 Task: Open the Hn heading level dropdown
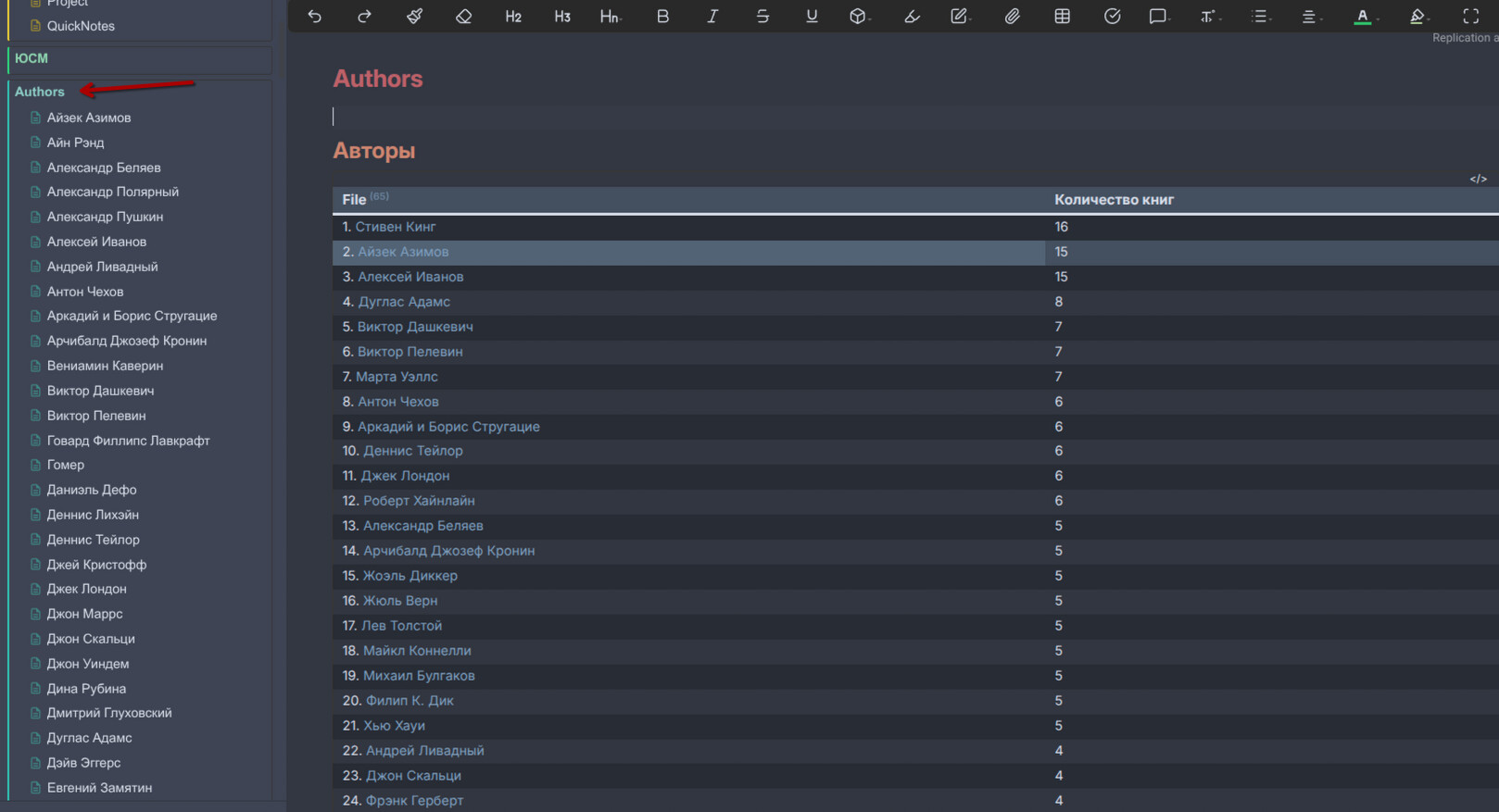click(611, 17)
